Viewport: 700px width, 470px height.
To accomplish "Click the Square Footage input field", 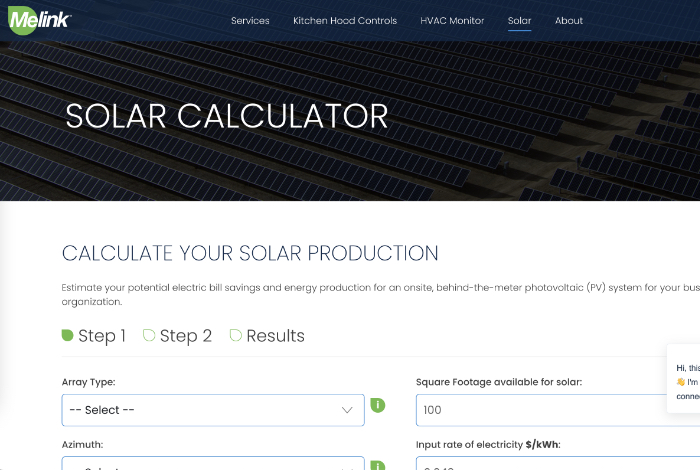I will (558, 410).
